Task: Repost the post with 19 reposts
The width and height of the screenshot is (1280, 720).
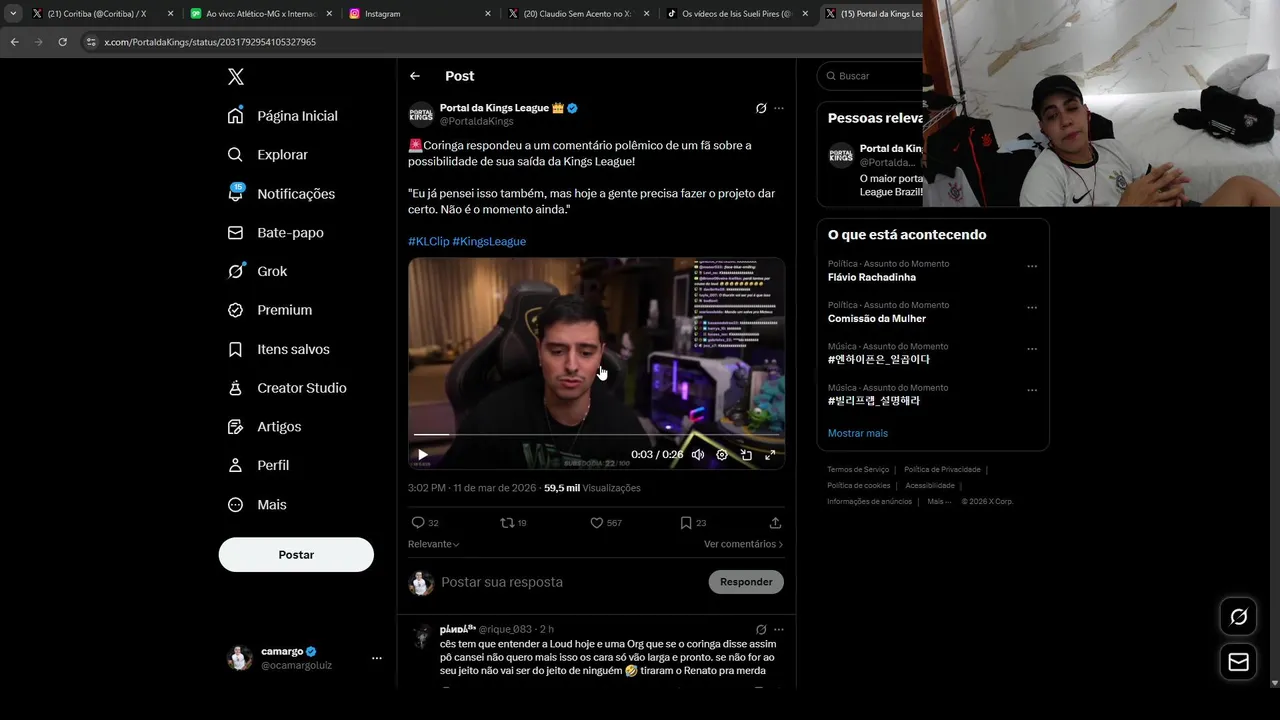Action: (x=513, y=523)
